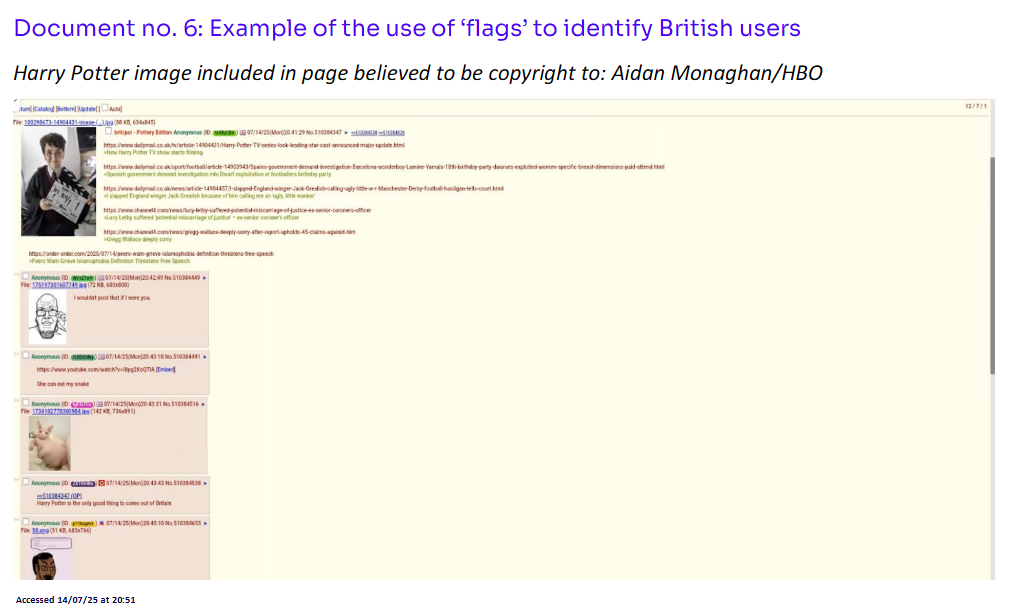The width and height of the screenshot is (1011, 614).
Task: Click the post number No.510384347
Action: 324,133
